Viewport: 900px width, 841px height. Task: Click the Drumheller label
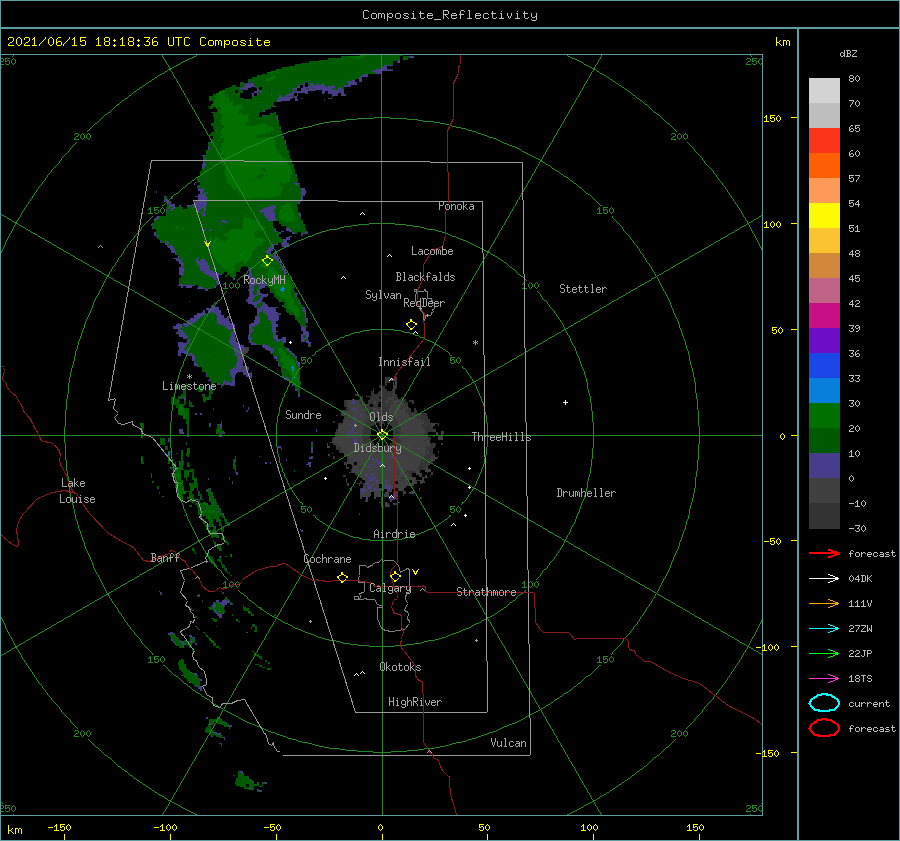coord(586,493)
